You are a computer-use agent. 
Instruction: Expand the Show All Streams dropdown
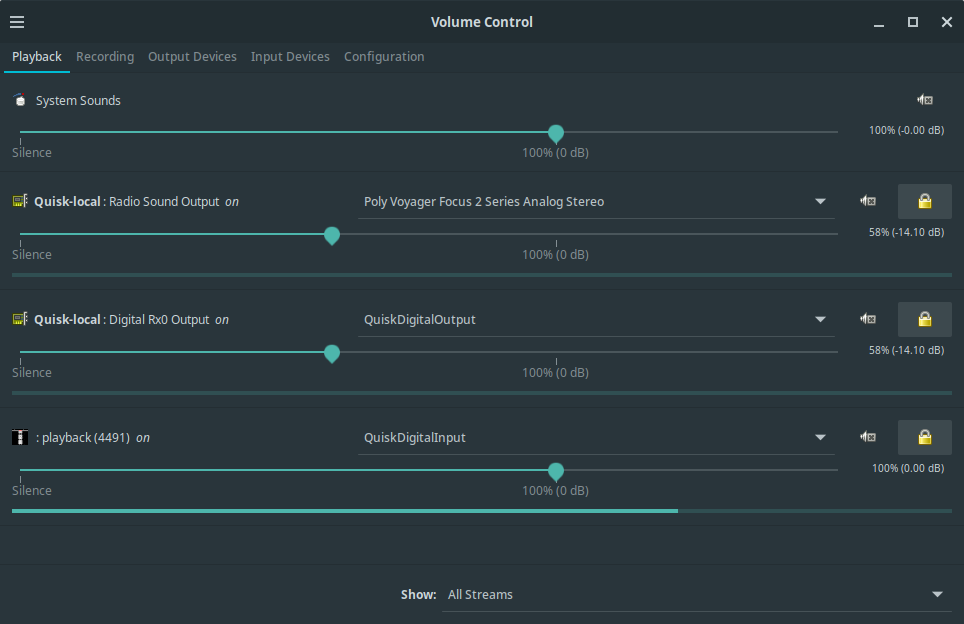click(x=695, y=595)
